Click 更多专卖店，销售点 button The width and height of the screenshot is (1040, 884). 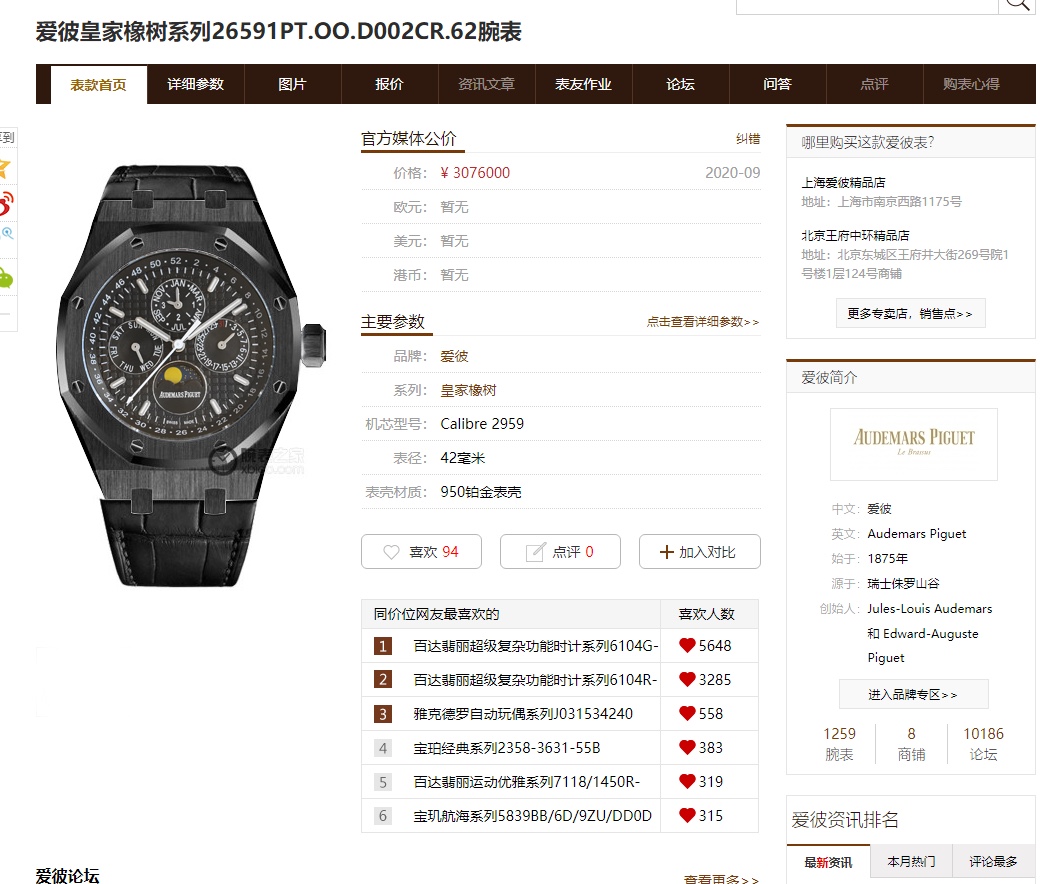click(x=910, y=313)
